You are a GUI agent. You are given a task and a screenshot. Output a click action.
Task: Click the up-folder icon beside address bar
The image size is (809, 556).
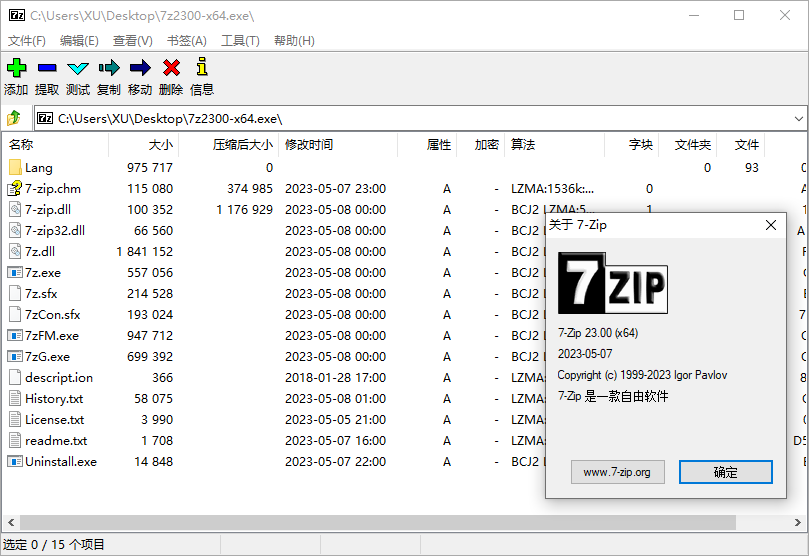(14, 118)
